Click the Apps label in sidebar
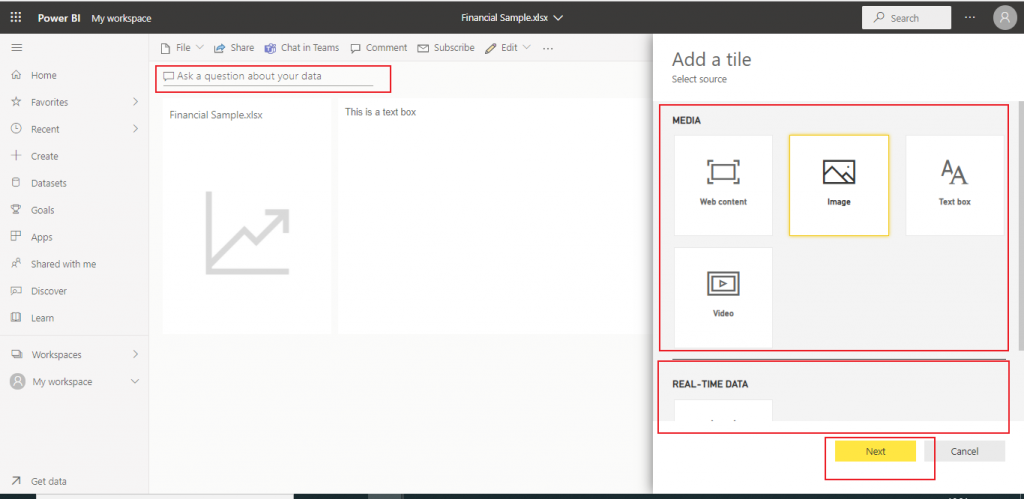 click(42, 237)
